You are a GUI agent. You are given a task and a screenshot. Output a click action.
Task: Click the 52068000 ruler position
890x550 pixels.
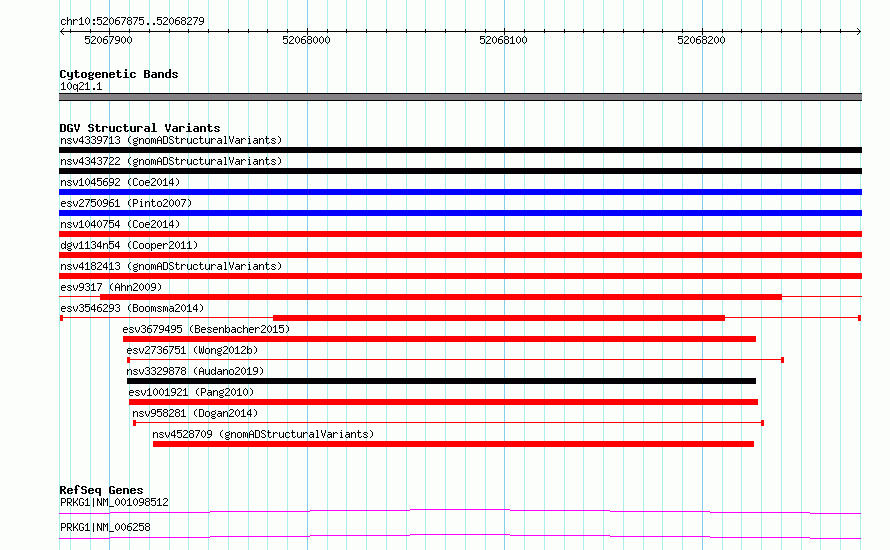point(306,40)
